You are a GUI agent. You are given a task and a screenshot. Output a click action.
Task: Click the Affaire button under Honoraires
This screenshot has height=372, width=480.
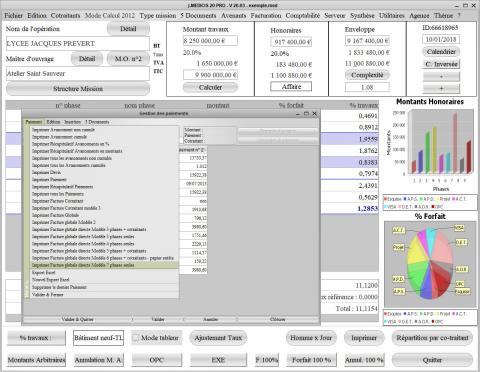(291, 87)
